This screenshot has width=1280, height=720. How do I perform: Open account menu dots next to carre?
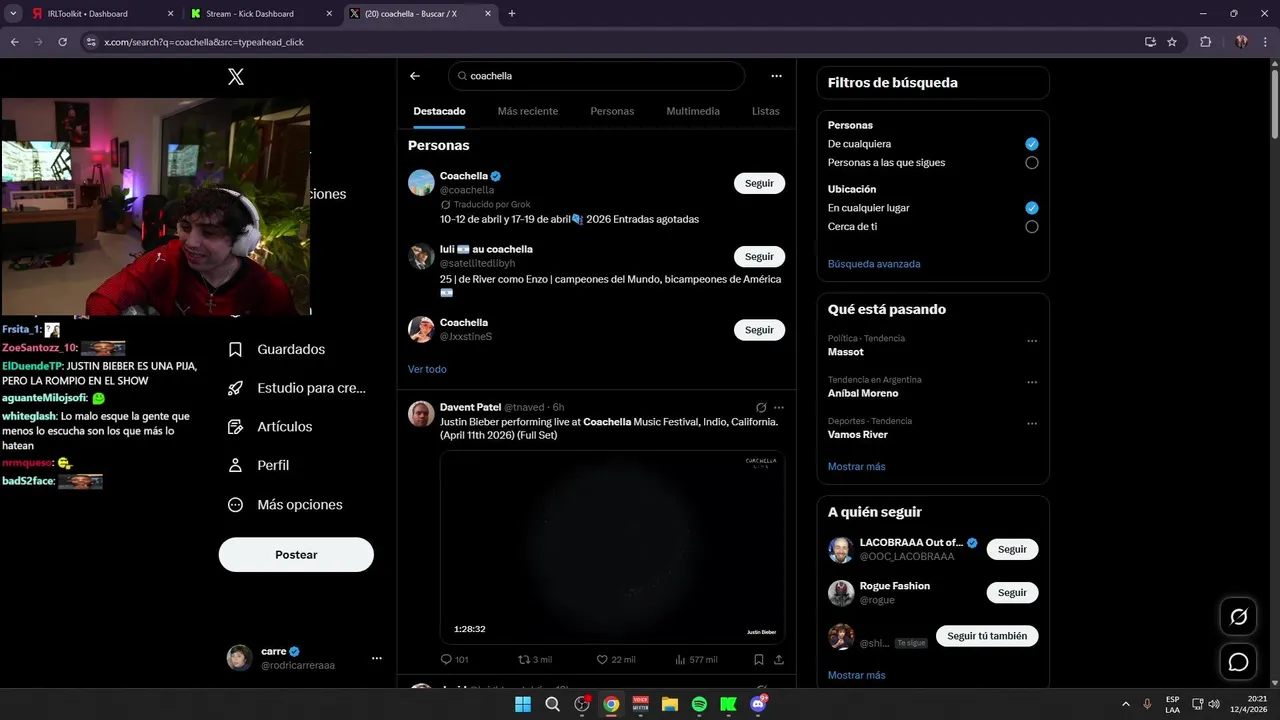pyautogui.click(x=377, y=658)
